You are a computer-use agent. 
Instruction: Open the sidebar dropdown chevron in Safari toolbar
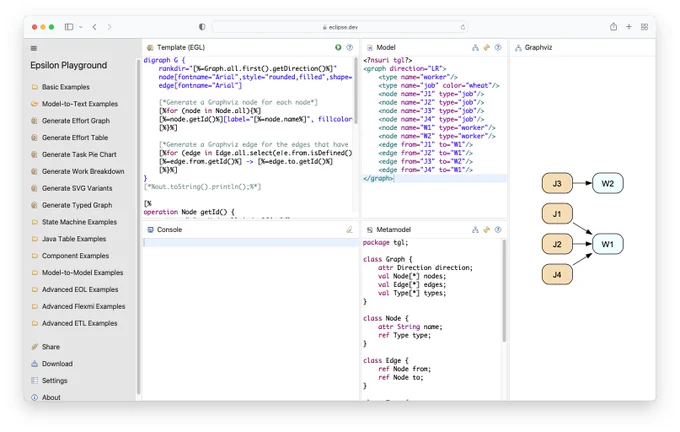coord(81,27)
